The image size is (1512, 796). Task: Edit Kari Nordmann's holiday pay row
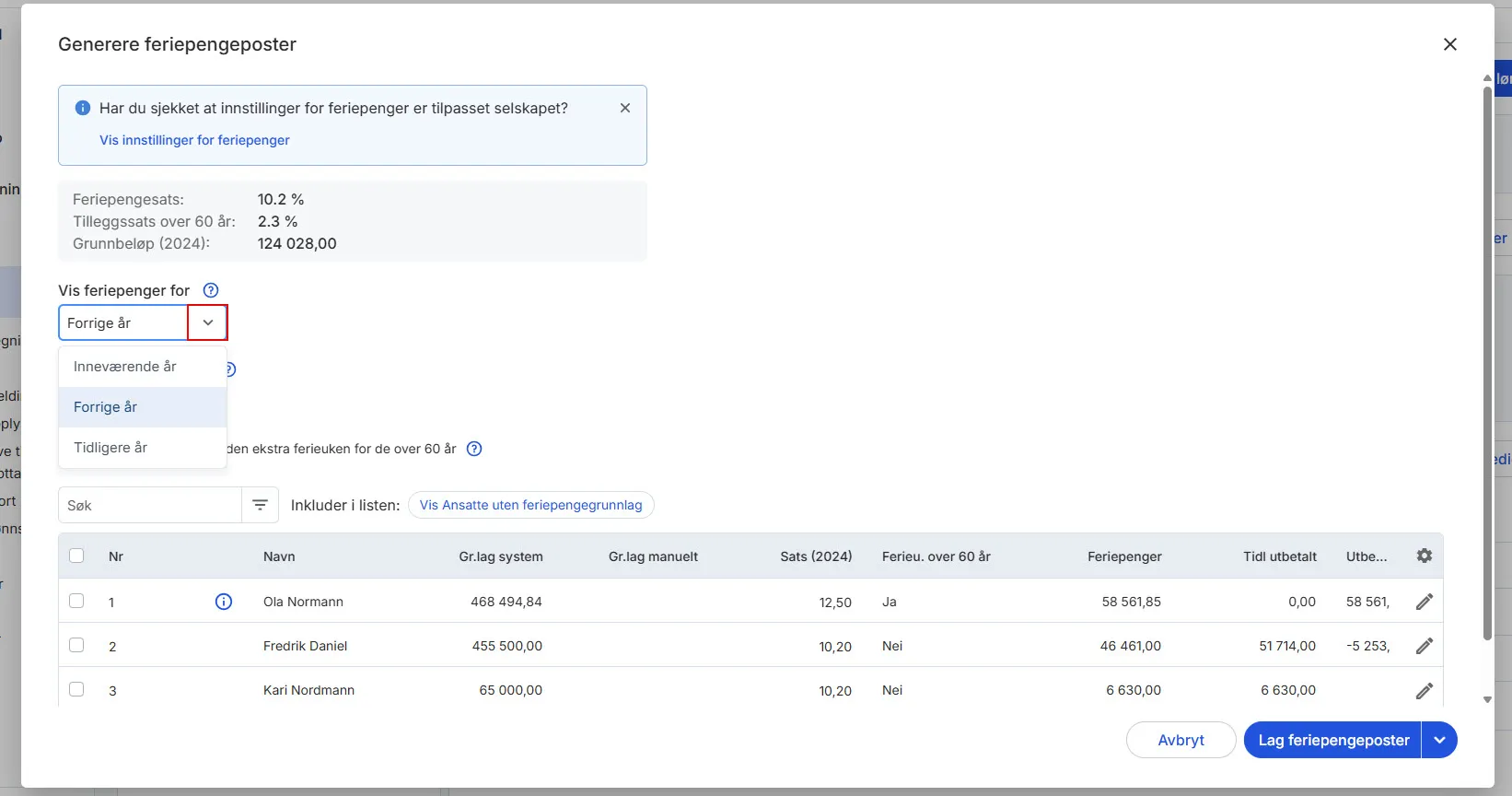coord(1424,690)
